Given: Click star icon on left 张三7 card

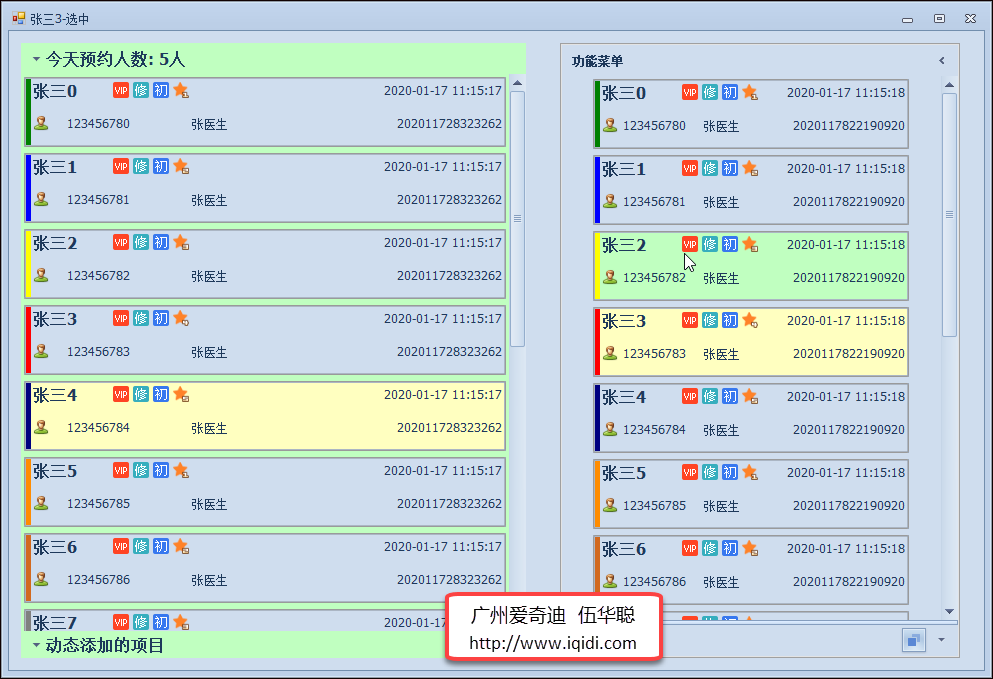Looking at the screenshot, I should coord(181,622).
